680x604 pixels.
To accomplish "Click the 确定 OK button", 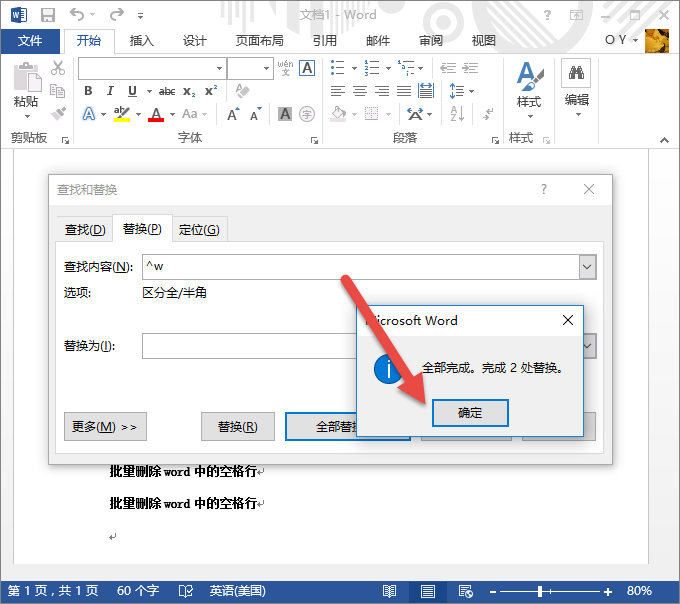I will pos(470,413).
